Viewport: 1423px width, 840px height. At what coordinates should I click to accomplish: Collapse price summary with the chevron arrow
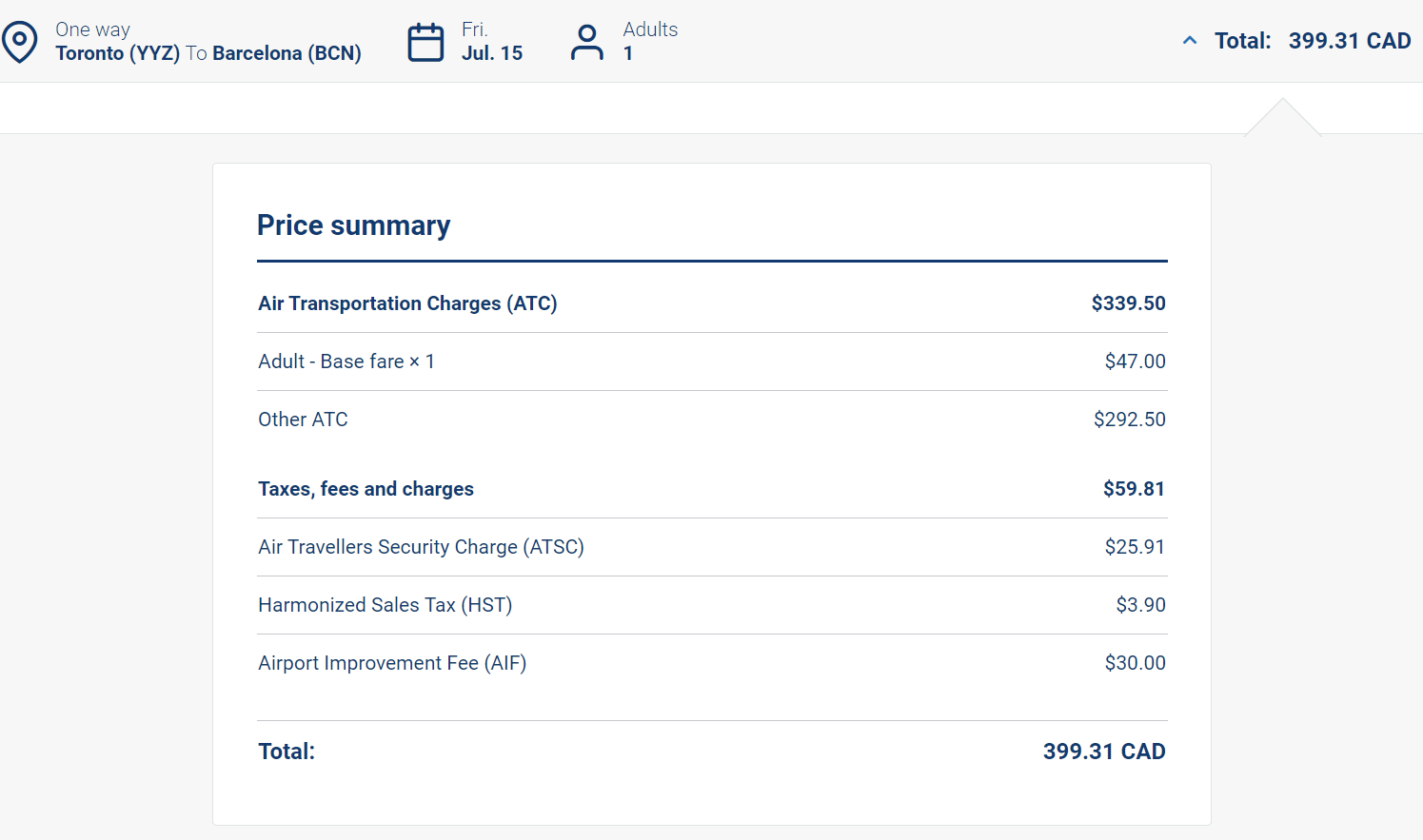click(1190, 41)
